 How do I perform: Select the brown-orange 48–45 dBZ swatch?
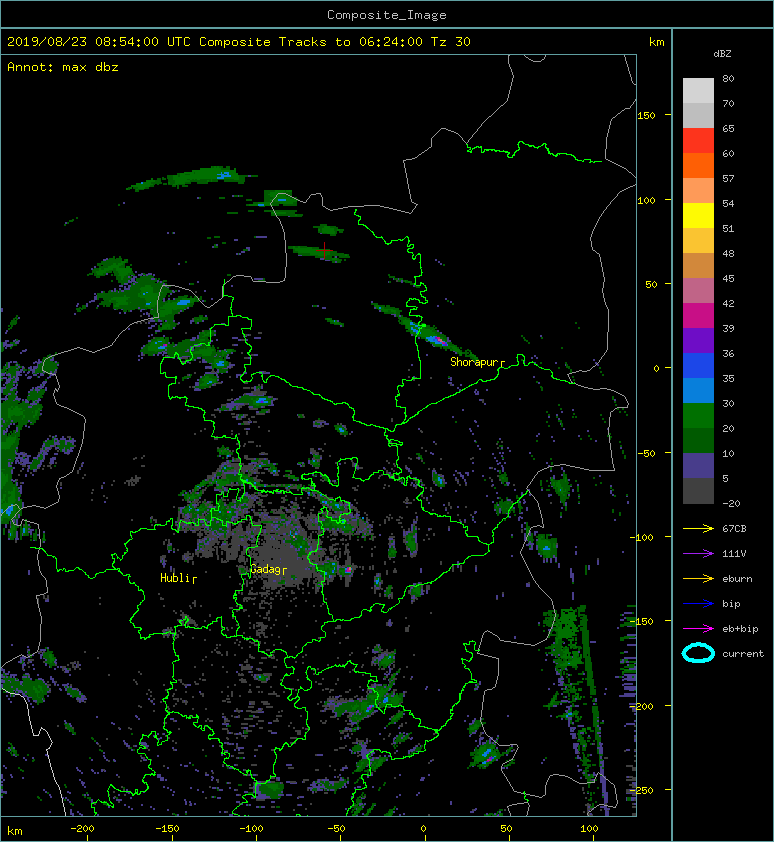[x=698, y=266]
